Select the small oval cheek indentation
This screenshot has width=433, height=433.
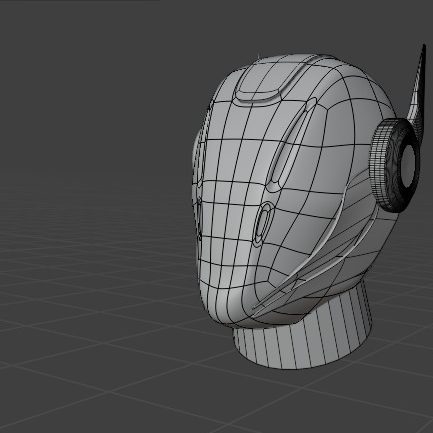(x=263, y=224)
